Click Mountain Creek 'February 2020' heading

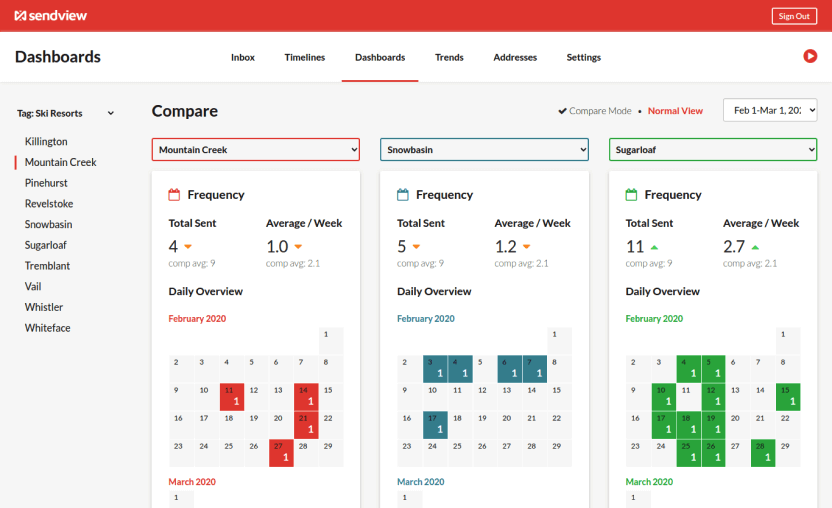pos(197,318)
